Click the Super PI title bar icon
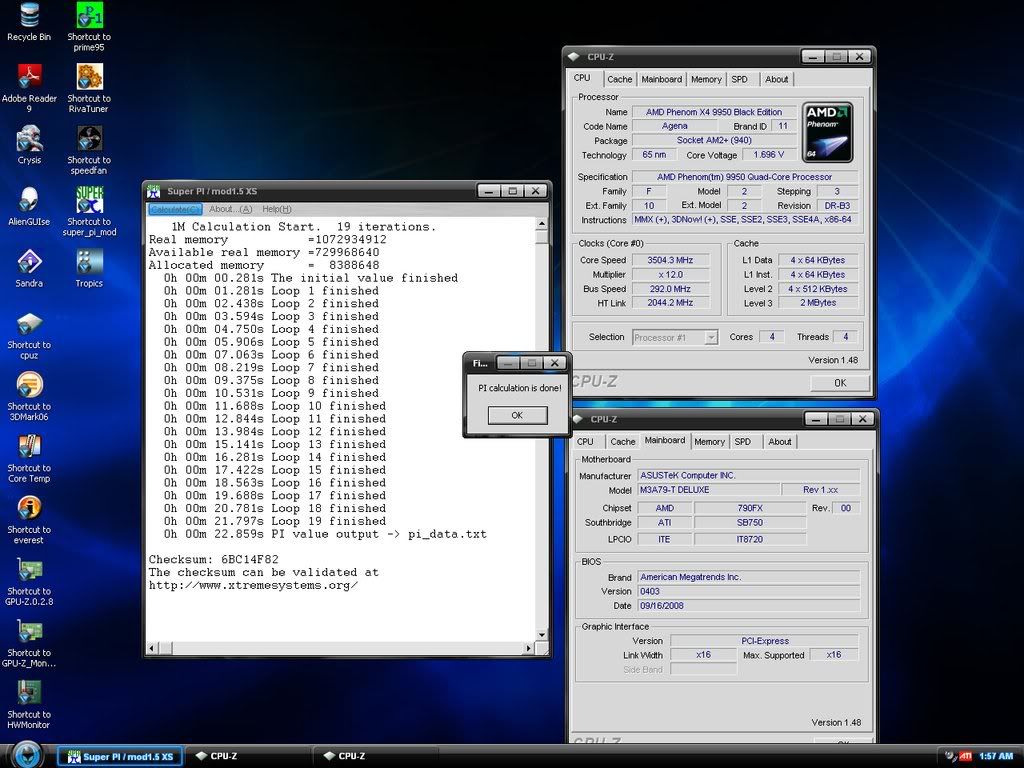The image size is (1024, 768). click(153, 191)
